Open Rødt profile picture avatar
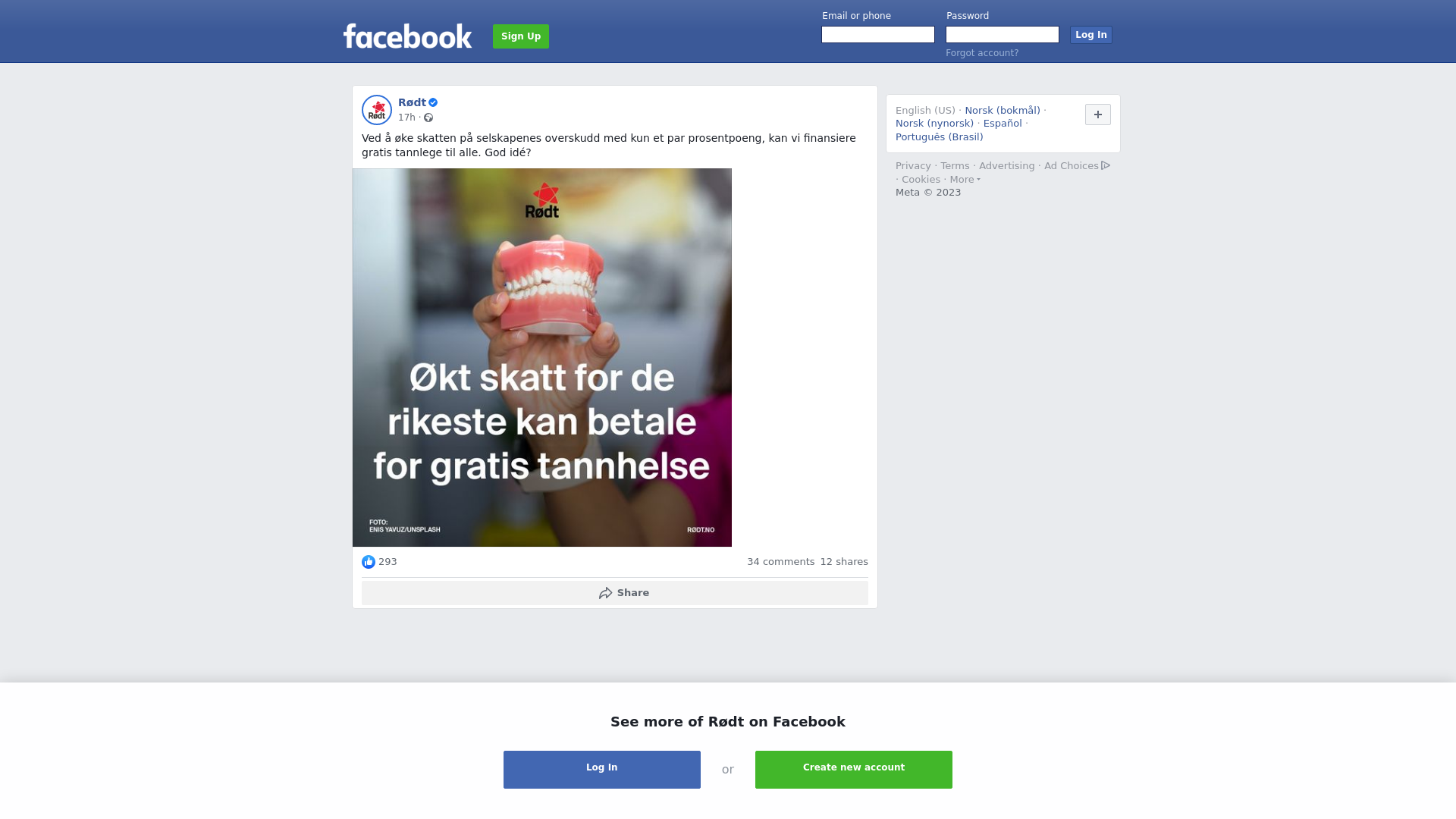The width and height of the screenshot is (1456, 819). (x=377, y=110)
